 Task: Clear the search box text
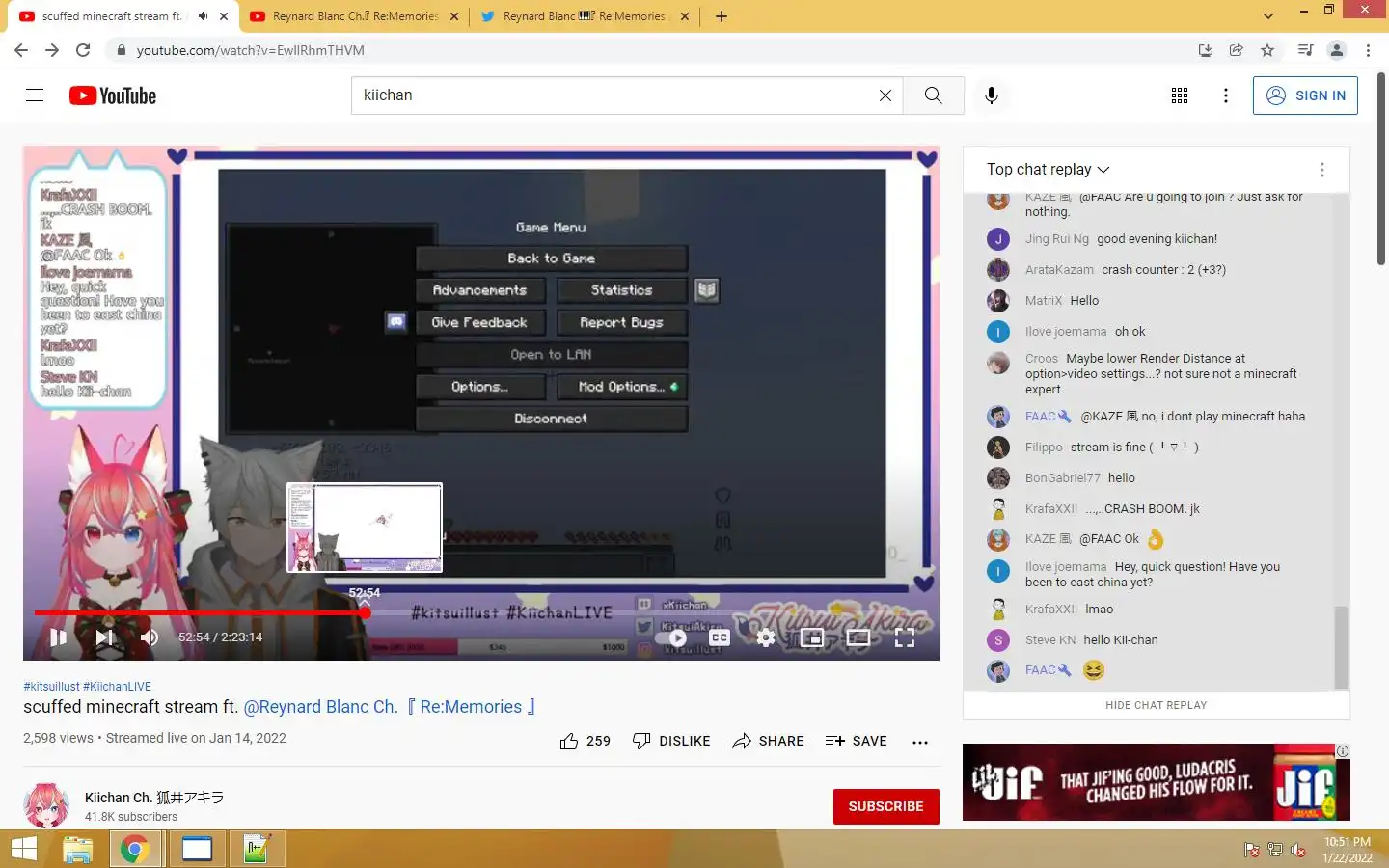coord(885,95)
